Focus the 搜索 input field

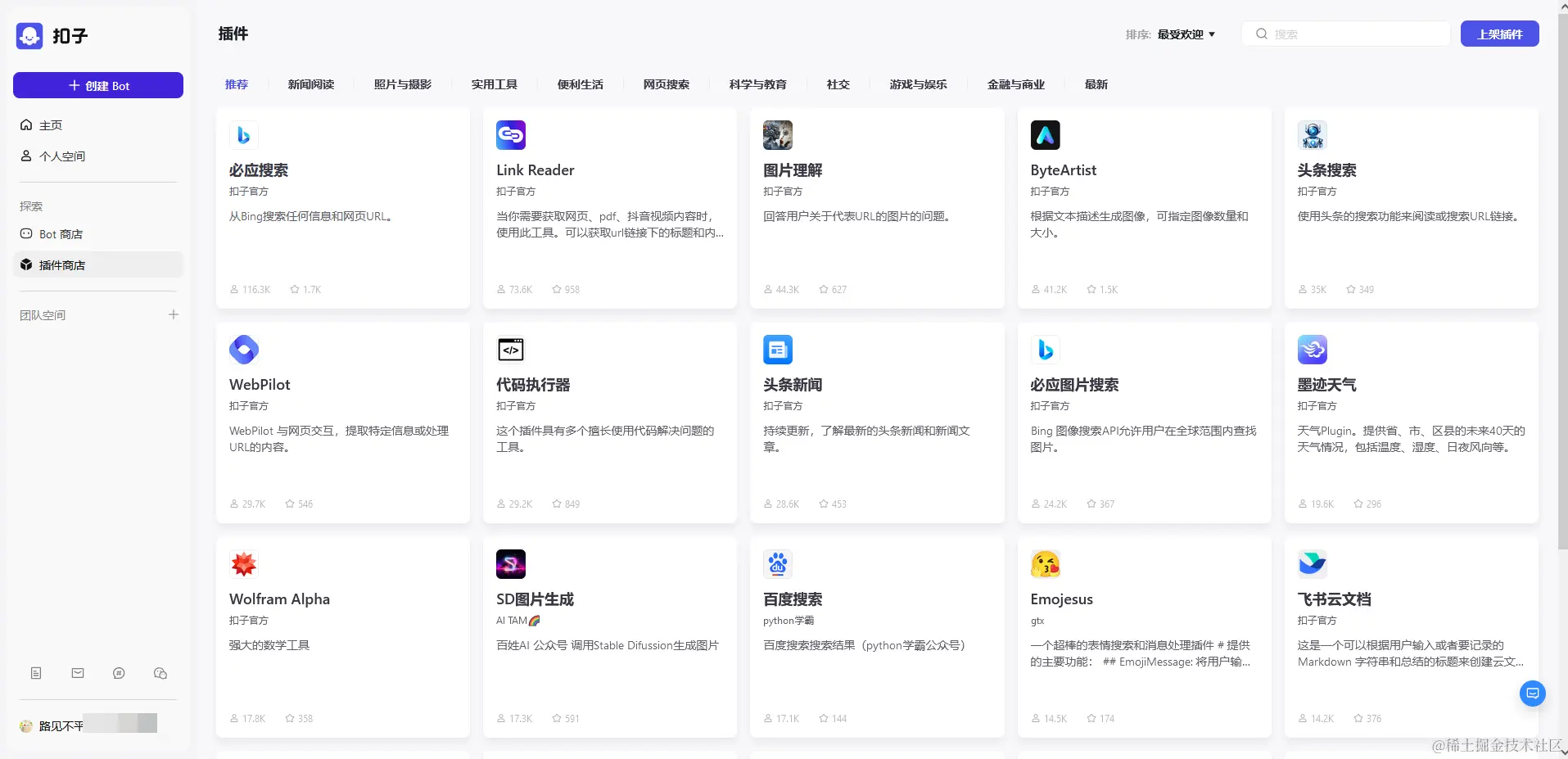[1346, 34]
